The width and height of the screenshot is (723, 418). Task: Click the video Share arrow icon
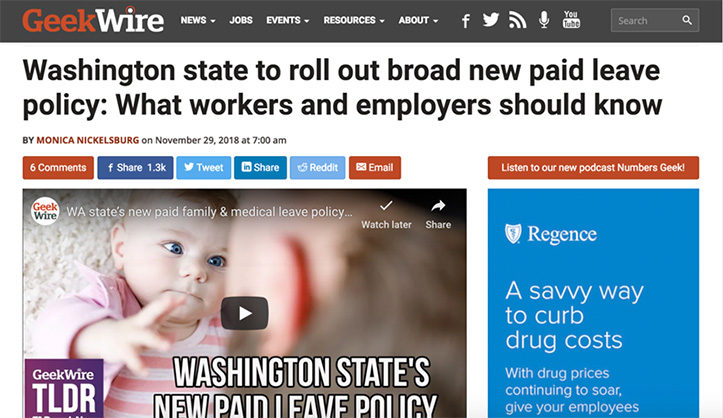tap(438, 206)
